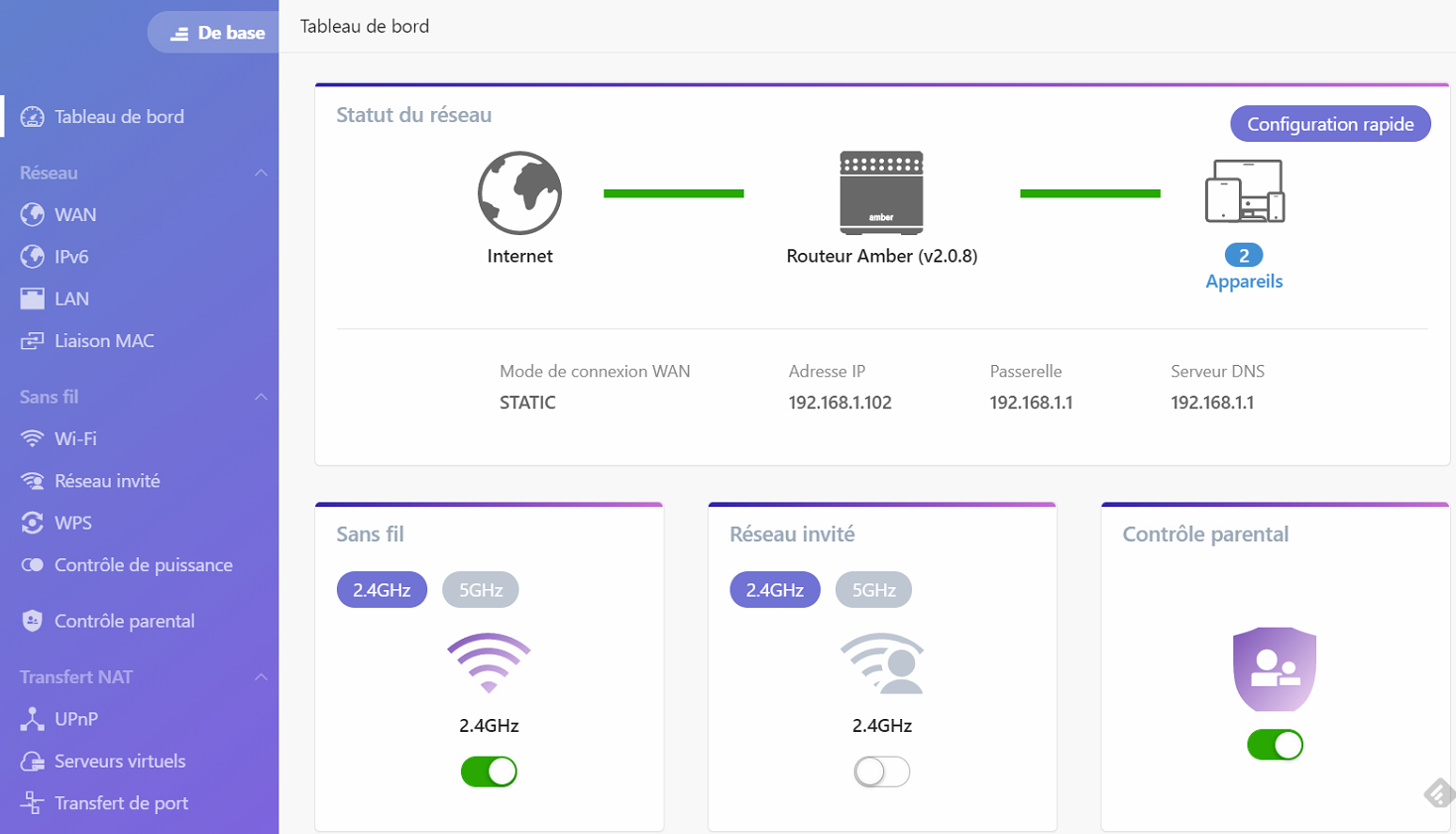Click the Réseau invité sidebar icon
The width and height of the screenshot is (1456, 834).
(32, 481)
